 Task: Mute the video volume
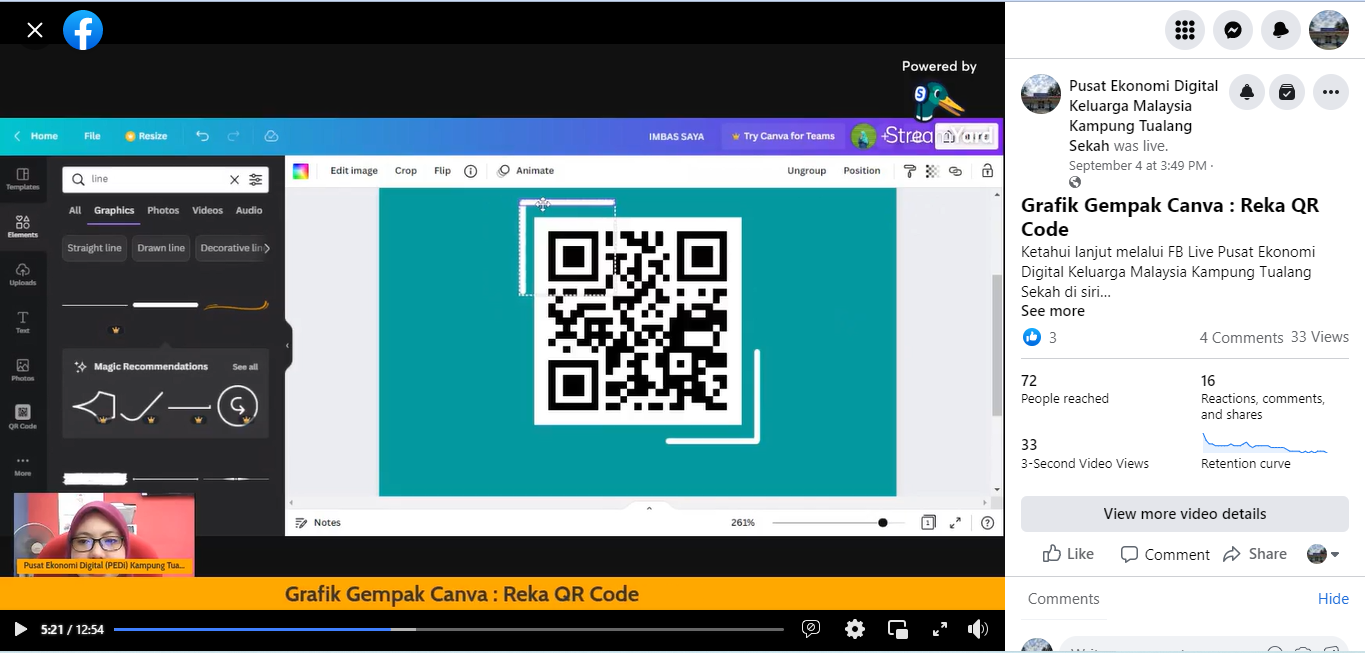(x=978, y=629)
